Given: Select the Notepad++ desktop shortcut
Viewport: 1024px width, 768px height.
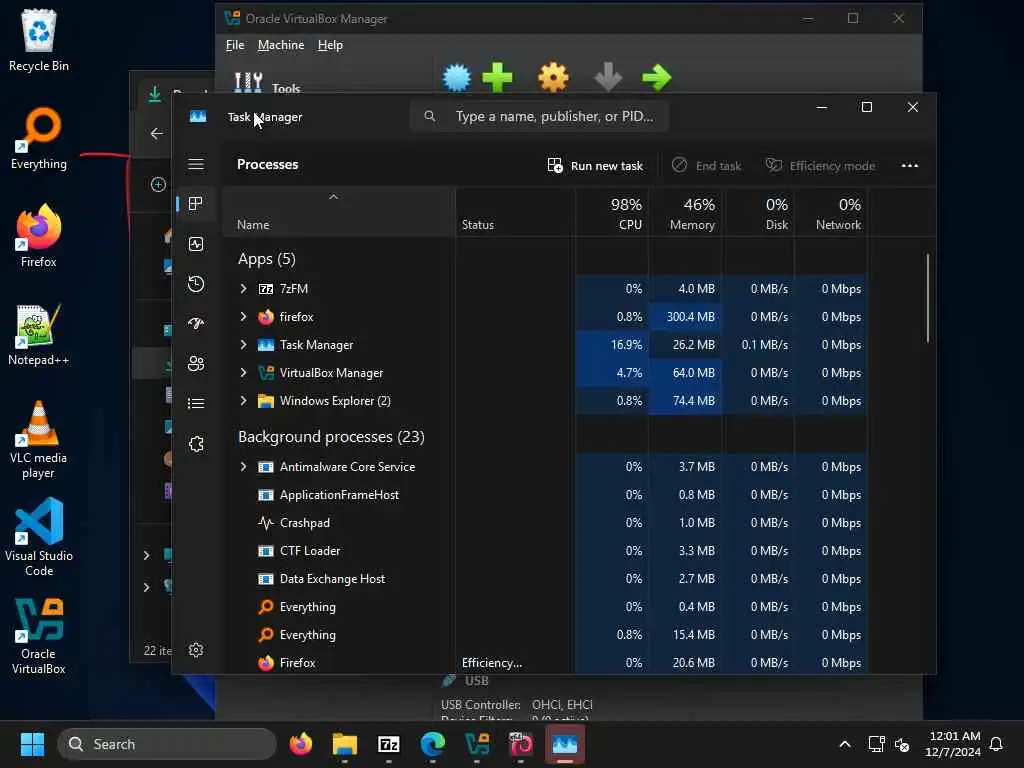Looking at the screenshot, I should 39,335.
